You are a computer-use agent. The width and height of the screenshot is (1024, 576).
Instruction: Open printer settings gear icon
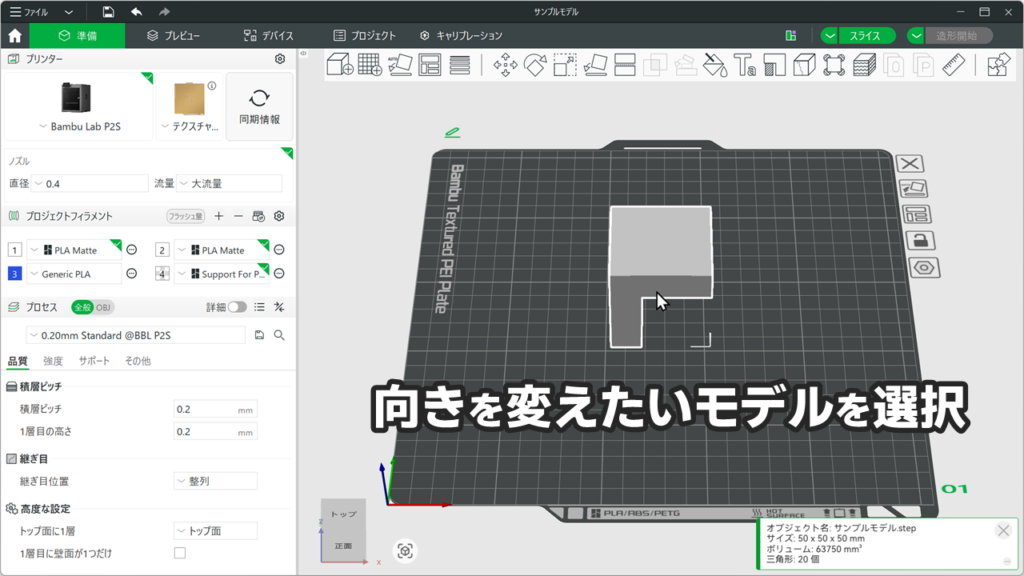pyautogui.click(x=280, y=59)
